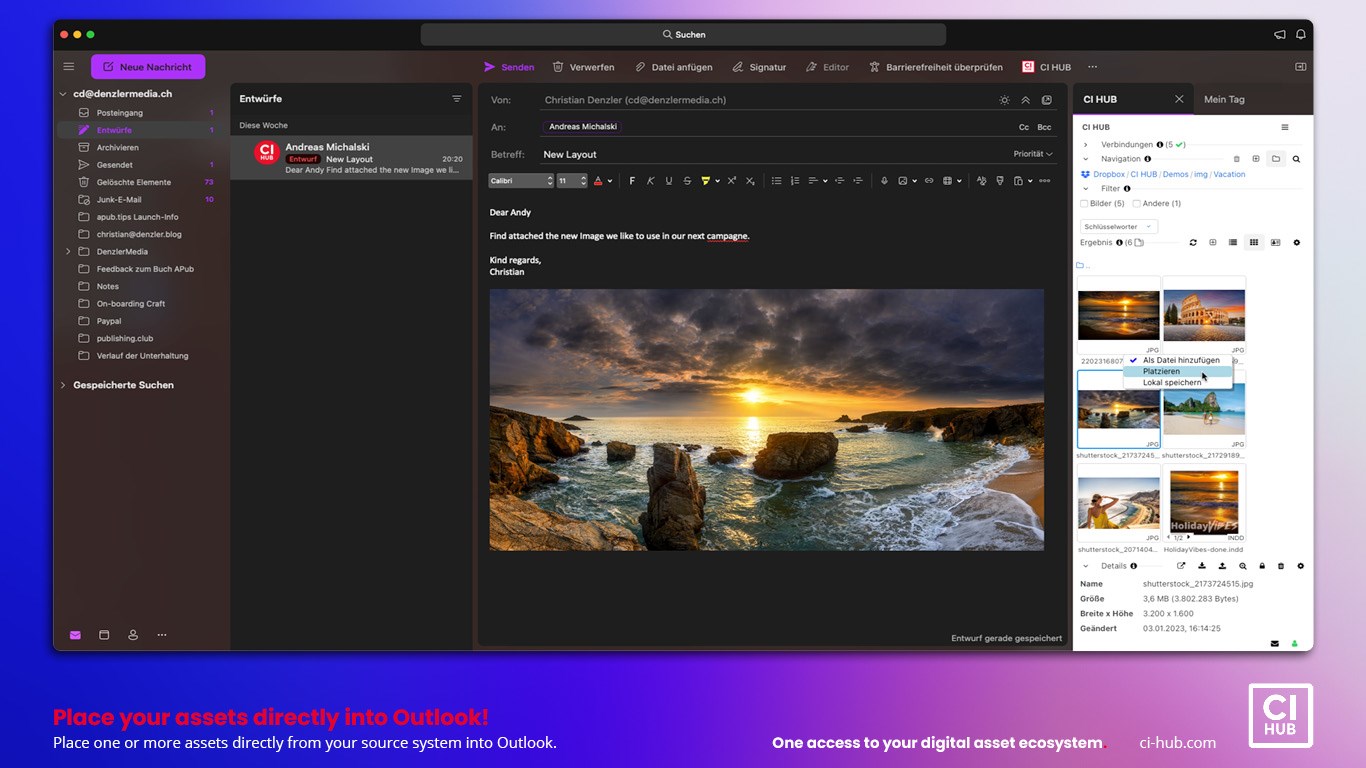1366x768 pixels.
Task: Insert a numbered list
Action: pyautogui.click(x=795, y=181)
